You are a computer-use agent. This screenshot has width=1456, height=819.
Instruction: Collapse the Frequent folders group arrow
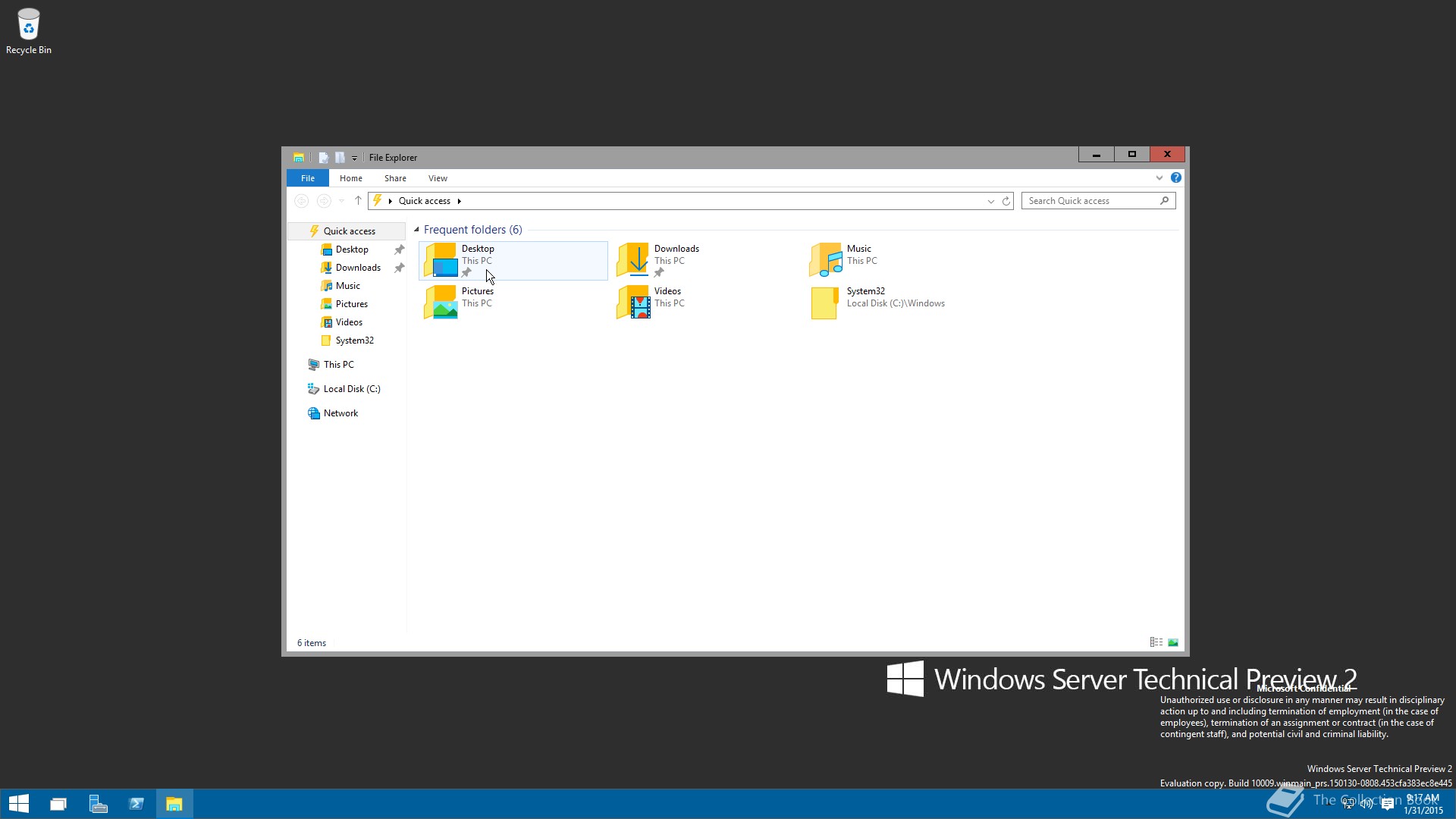pos(416,230)
